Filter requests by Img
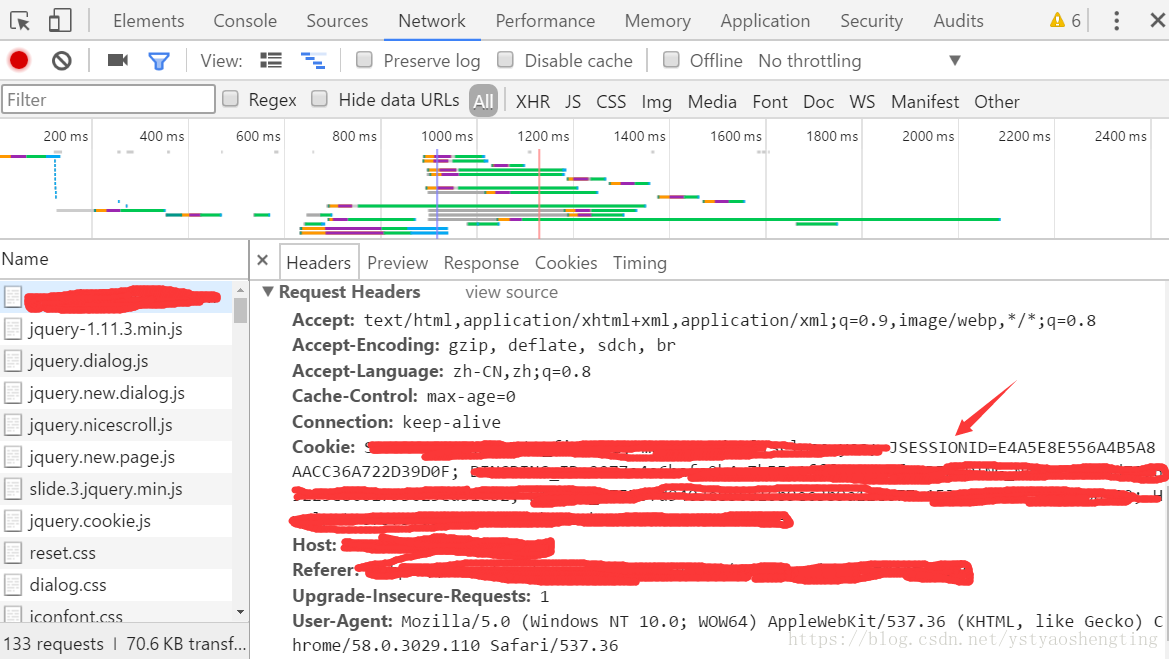1169x659 pixels. 656,101
